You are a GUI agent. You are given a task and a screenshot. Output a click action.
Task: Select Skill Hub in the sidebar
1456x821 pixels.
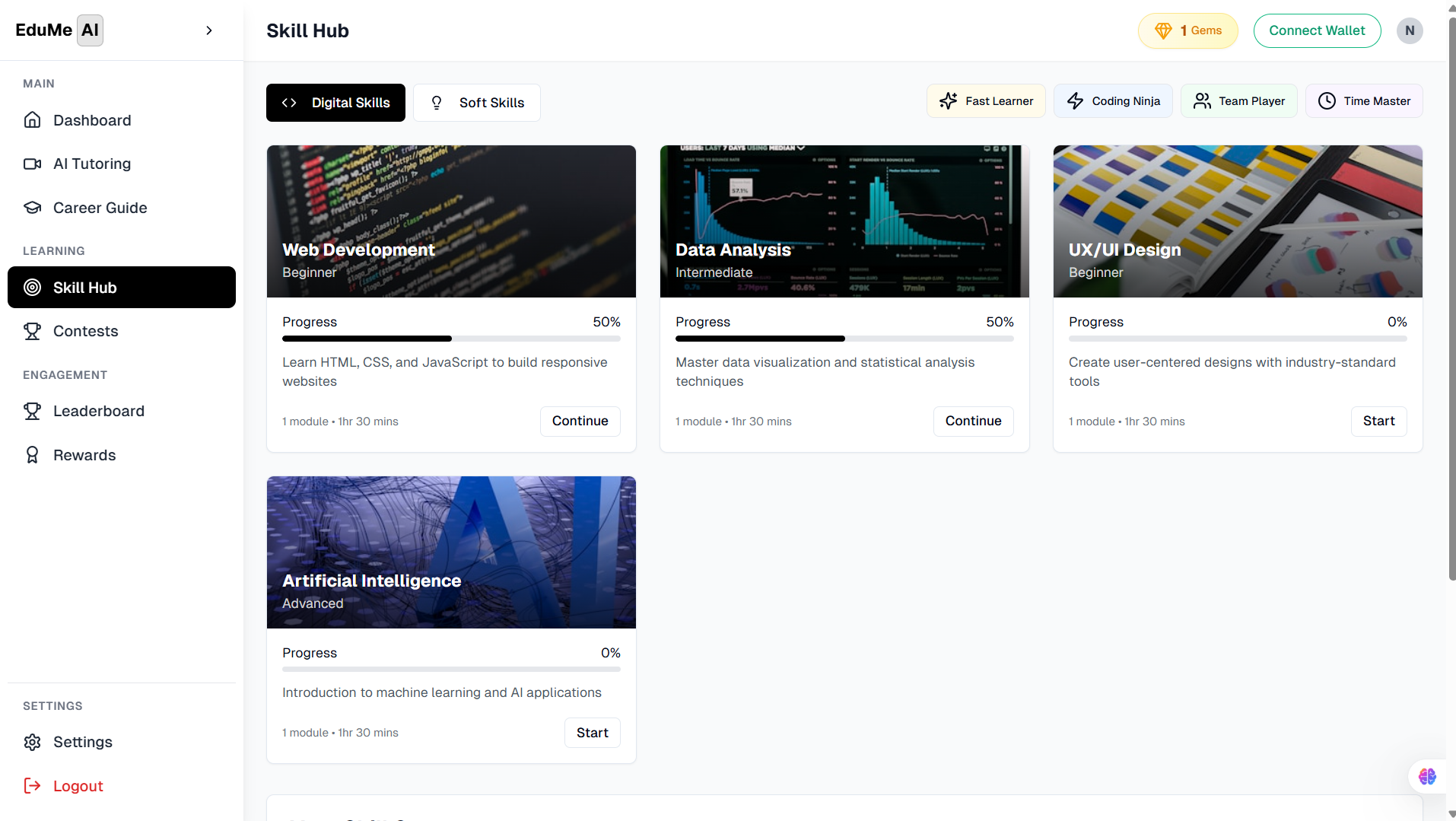click(122, 288)
